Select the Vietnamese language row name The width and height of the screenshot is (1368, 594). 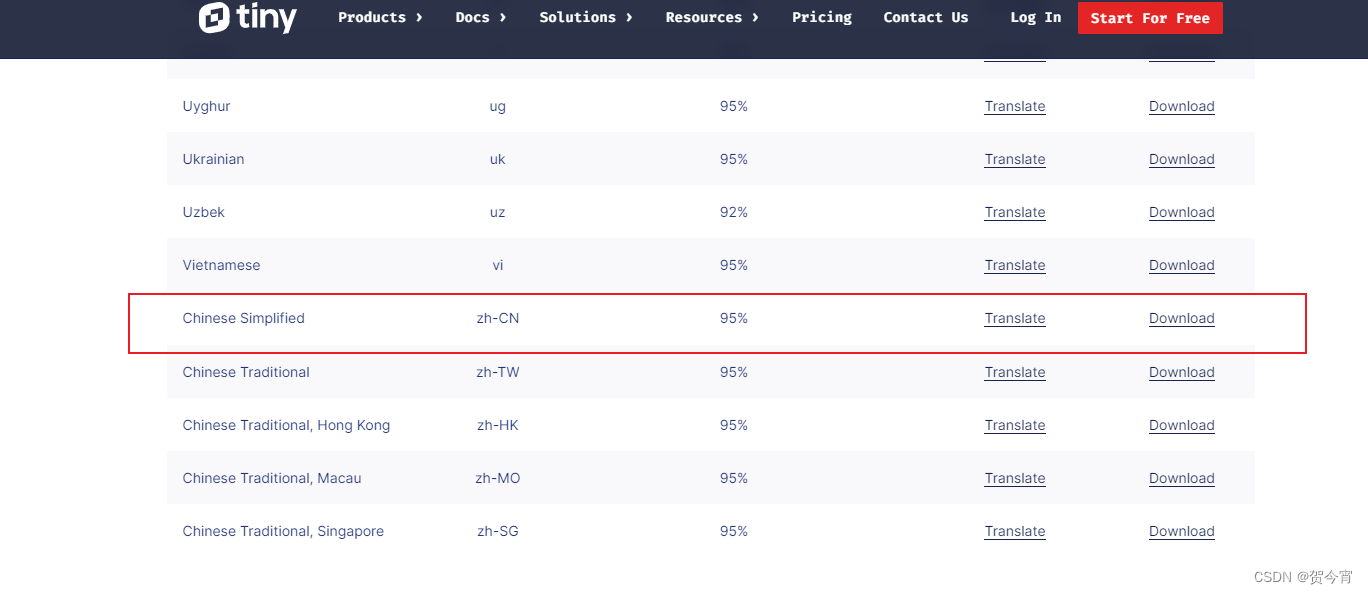[221, 265]
